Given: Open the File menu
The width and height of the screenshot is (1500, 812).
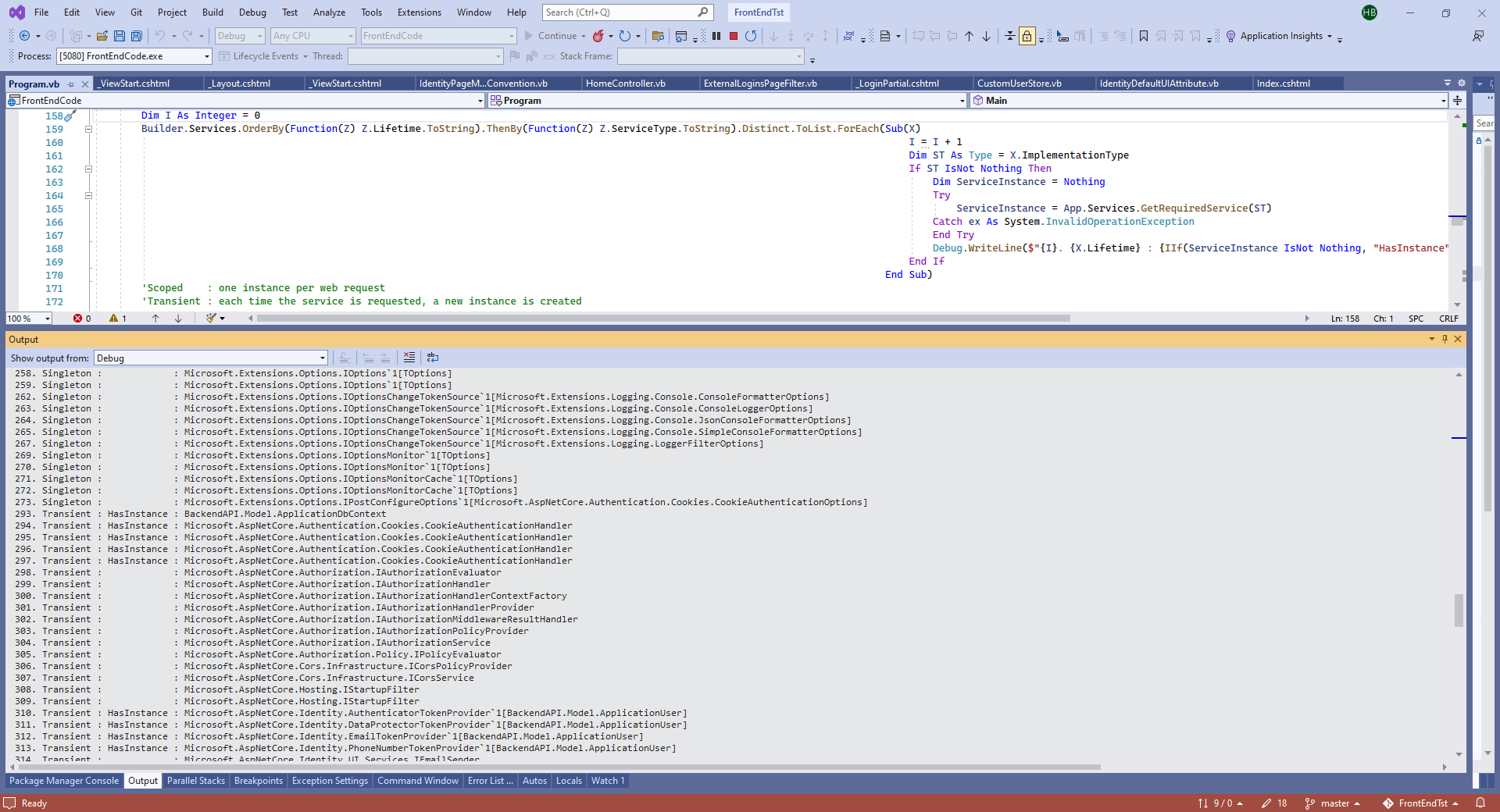Looking at the screenshot, I should click(41, 12).
